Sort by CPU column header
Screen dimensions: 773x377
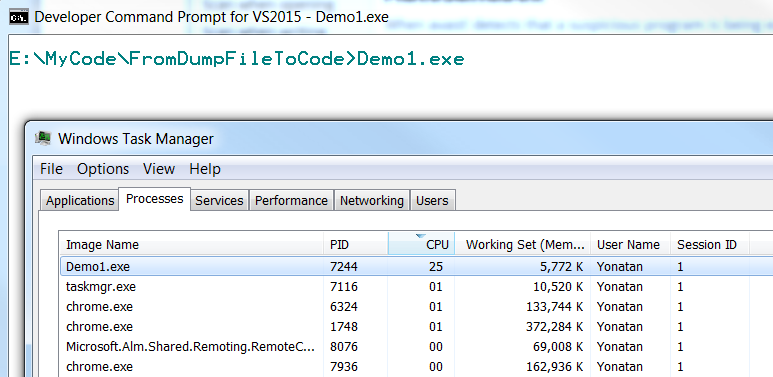click(422, 244)
